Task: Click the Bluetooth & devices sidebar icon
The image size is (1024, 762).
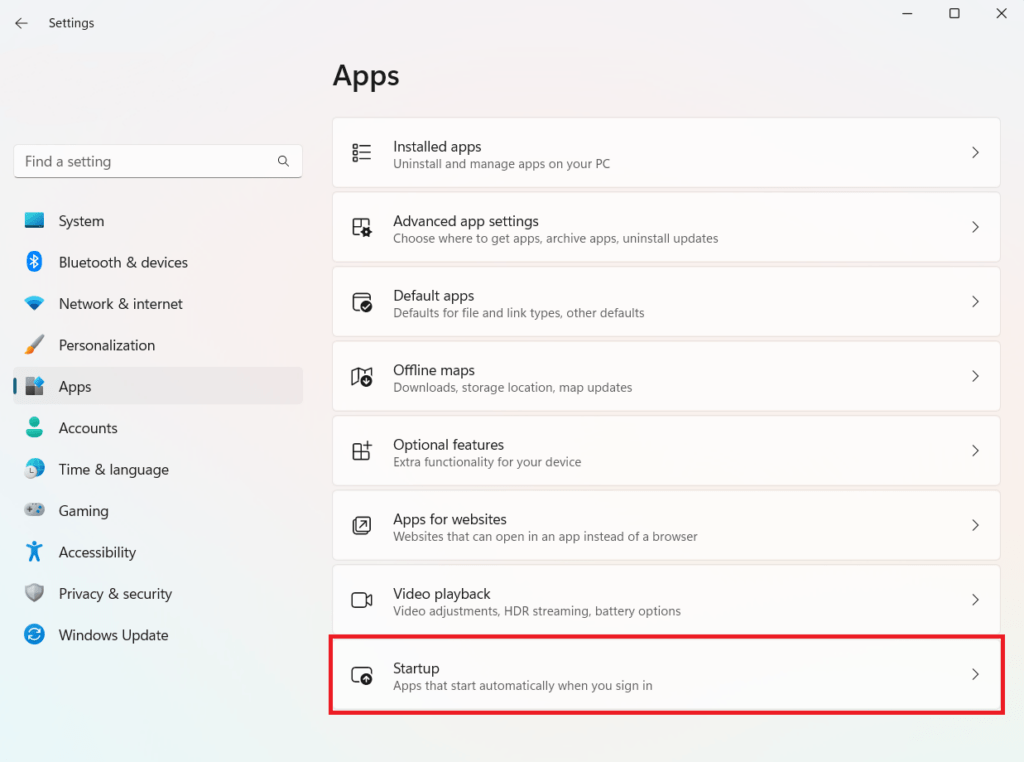Action: pyautogui.click(x=33, y=262)
